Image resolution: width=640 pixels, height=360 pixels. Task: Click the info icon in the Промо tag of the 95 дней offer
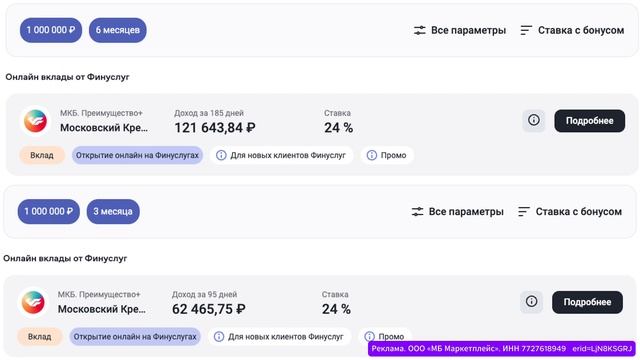click(369, 337)
